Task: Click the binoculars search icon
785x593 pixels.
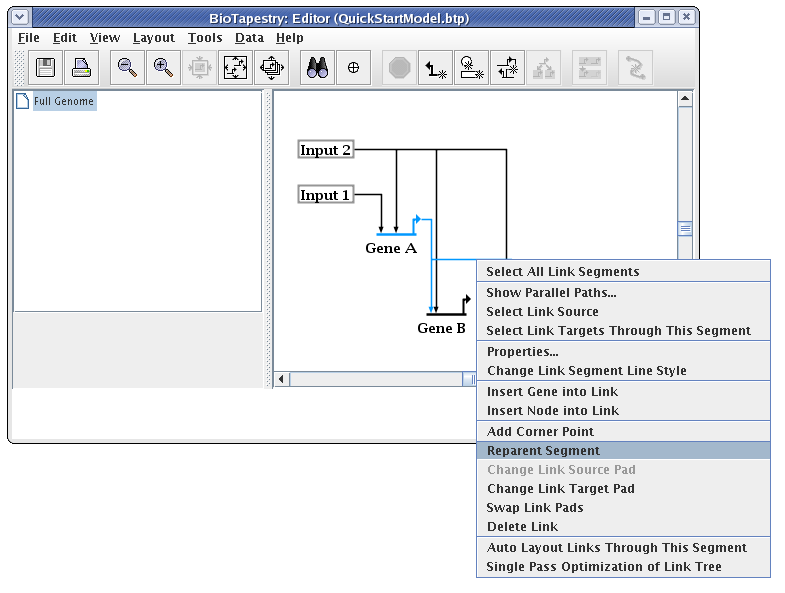Action: [x=318, y=68]
